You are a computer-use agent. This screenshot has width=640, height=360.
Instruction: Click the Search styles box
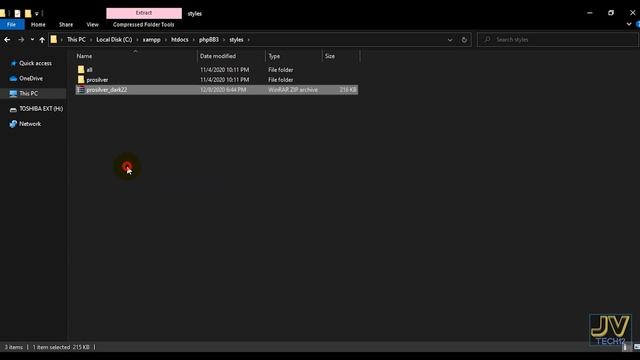[x=558, y=40]
